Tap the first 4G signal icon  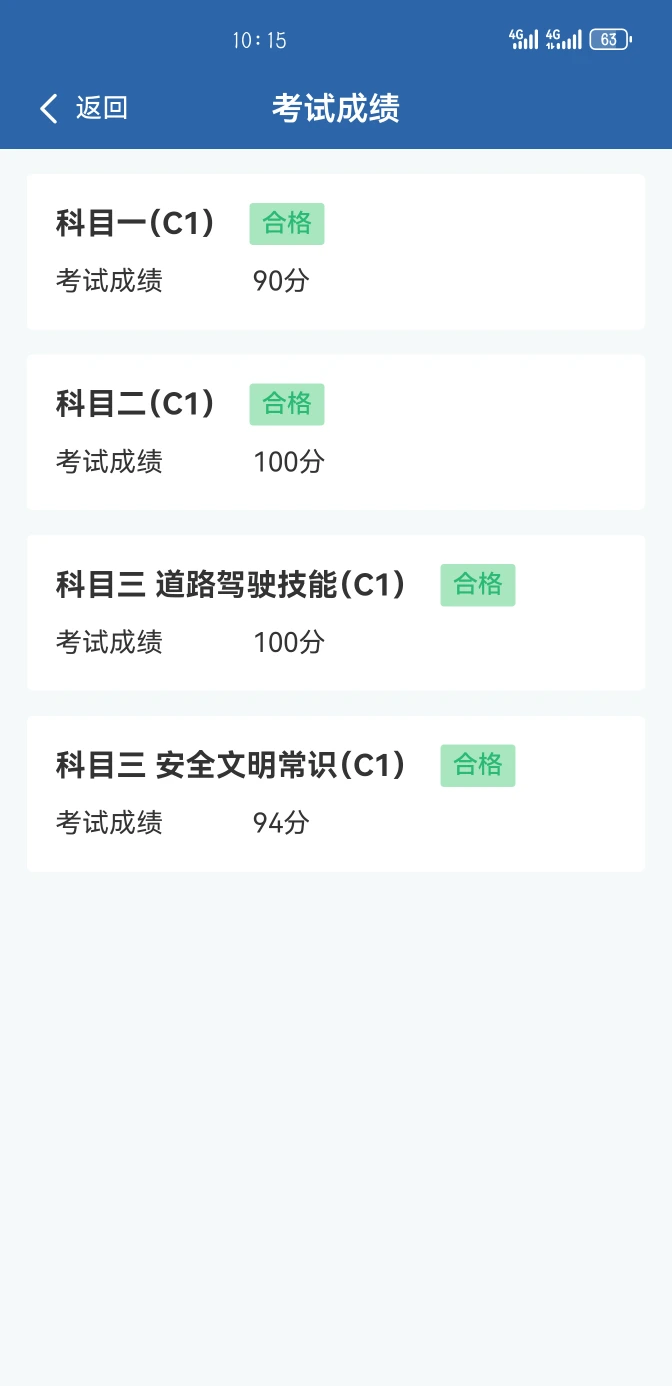tap(524, 40)
